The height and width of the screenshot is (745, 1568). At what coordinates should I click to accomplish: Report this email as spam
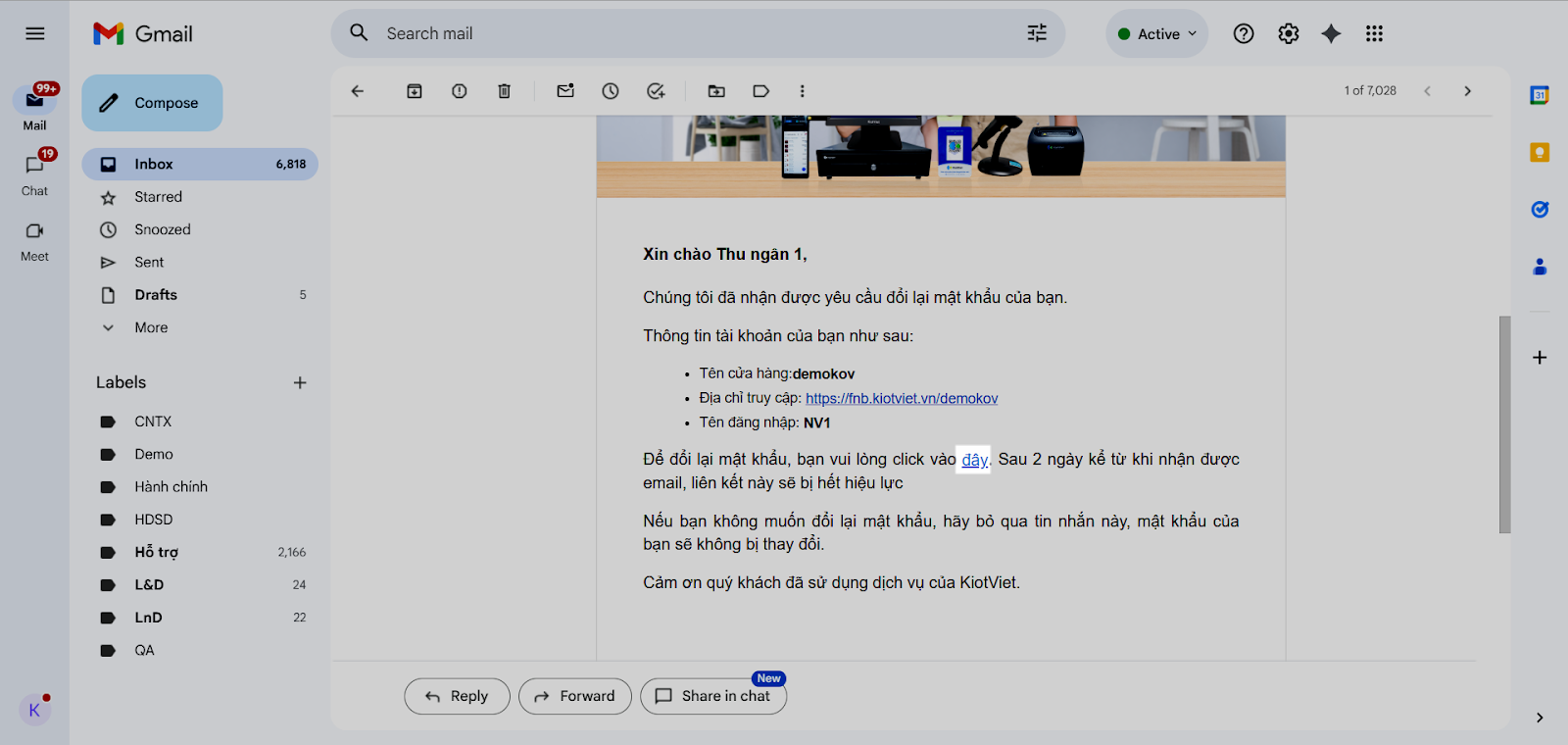(459, 91)
